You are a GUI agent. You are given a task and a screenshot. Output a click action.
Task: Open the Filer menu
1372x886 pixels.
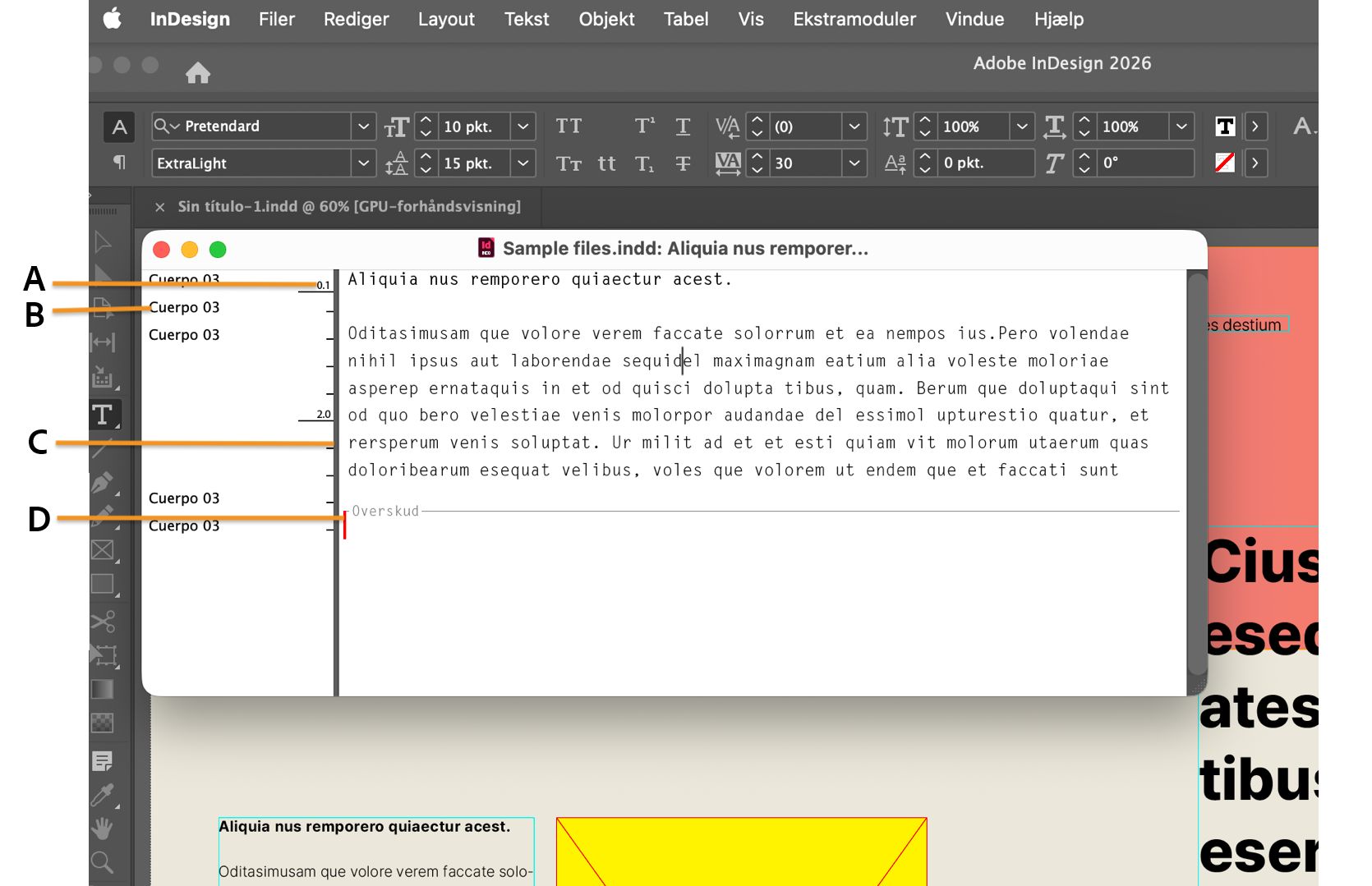tap(276, 19)
